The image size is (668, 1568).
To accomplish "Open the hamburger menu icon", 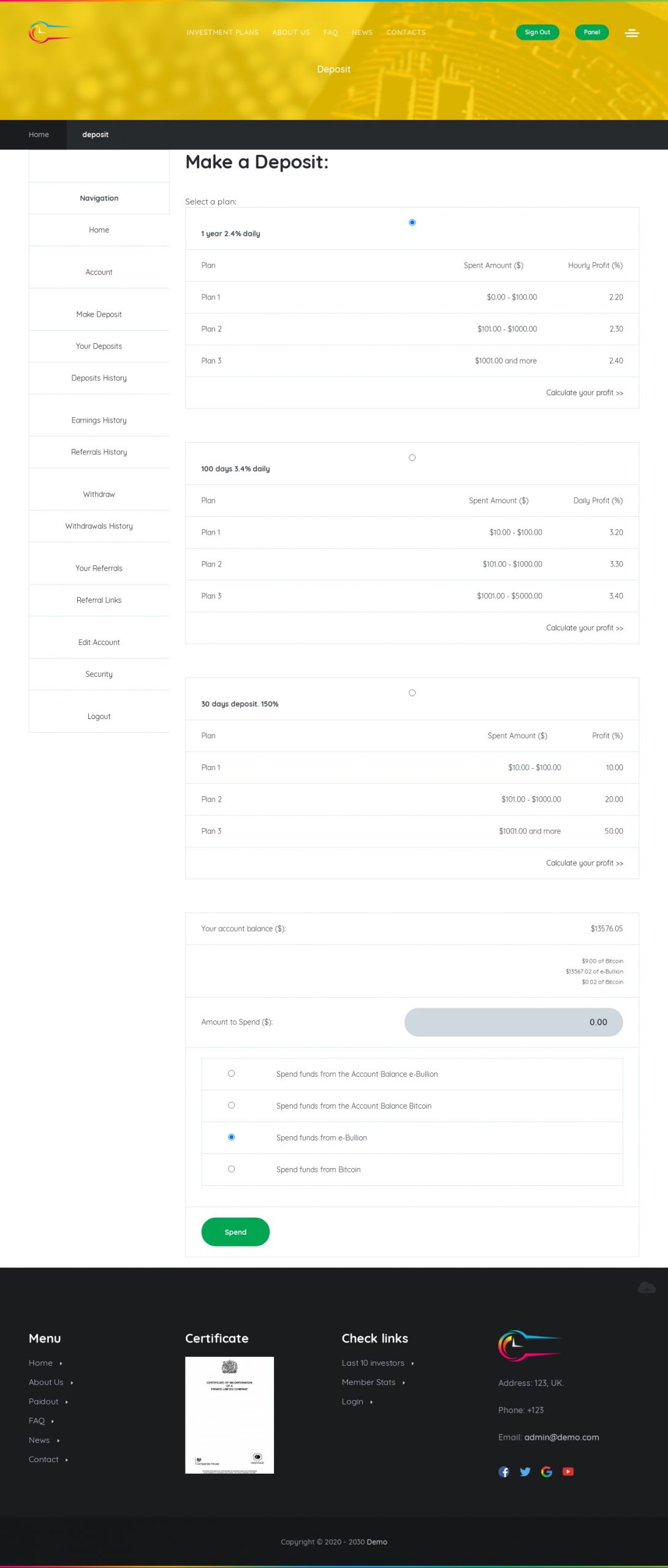I will pyautogui.click(x=632, y=33).
